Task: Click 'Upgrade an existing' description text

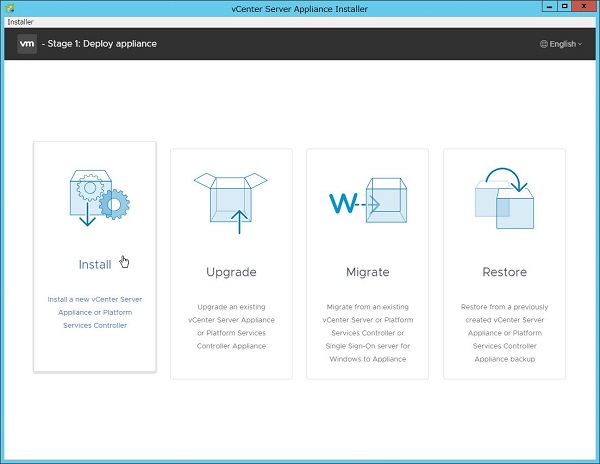Action: click(x=231, y=326)
